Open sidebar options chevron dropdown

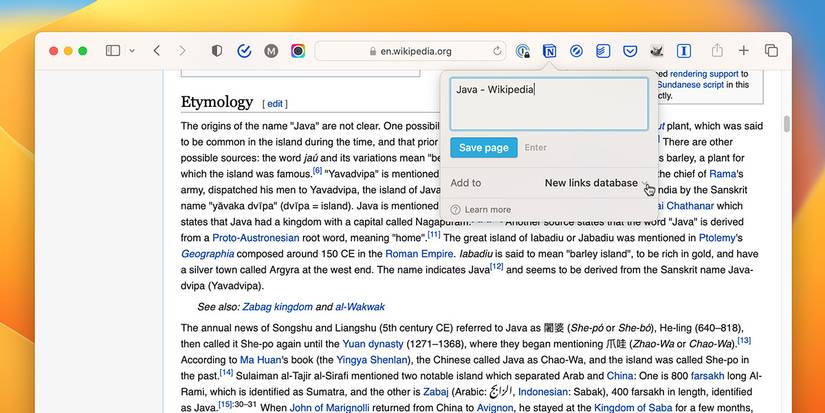(x=132, y=51)
